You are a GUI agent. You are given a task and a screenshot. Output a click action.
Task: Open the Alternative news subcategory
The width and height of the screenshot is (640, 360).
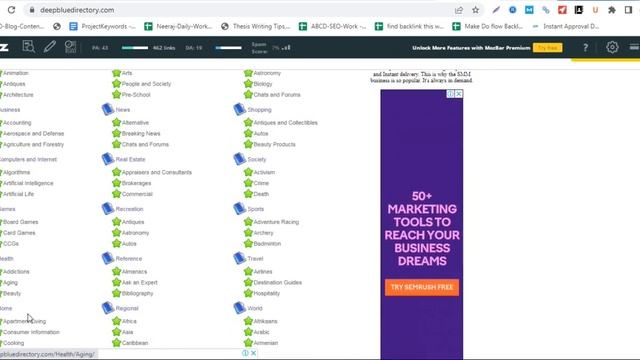135,122
